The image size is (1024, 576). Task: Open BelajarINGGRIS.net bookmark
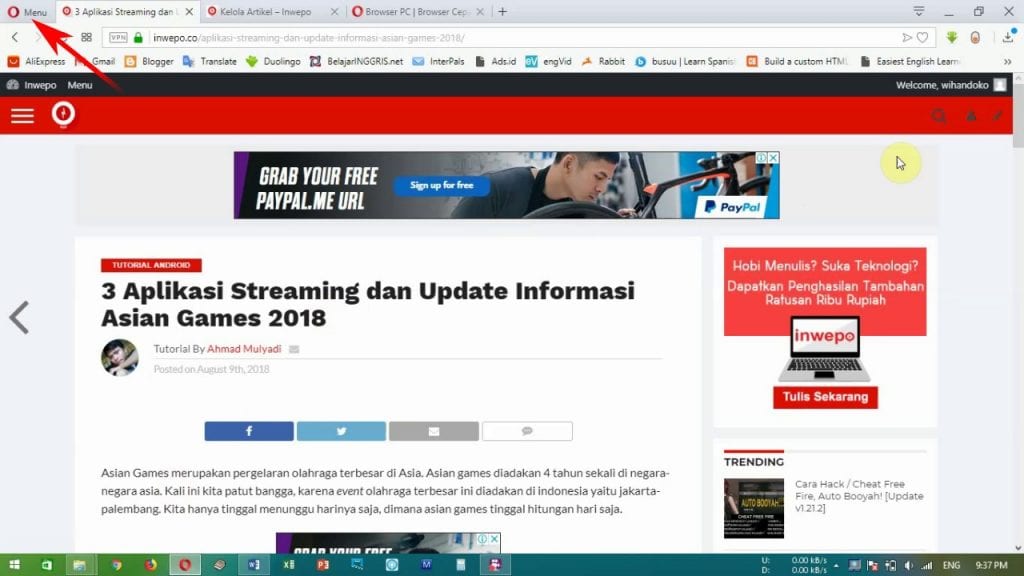[356, 61]
